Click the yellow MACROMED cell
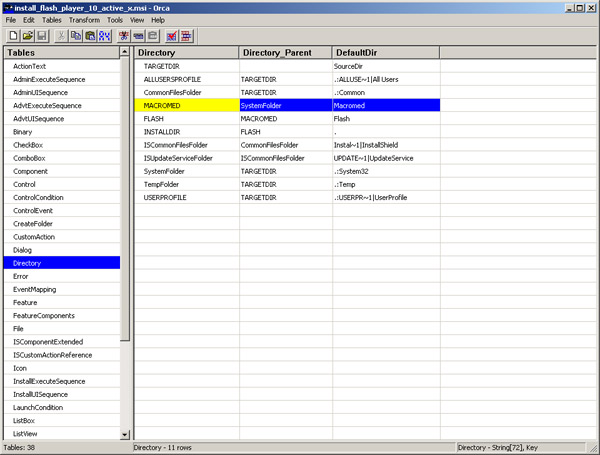600x455 pixels. 187,105
